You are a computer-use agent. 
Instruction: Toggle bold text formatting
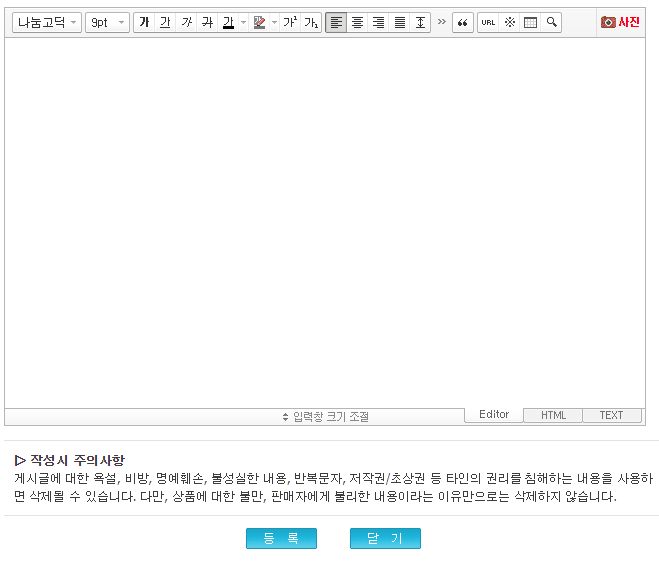[144, 22]
